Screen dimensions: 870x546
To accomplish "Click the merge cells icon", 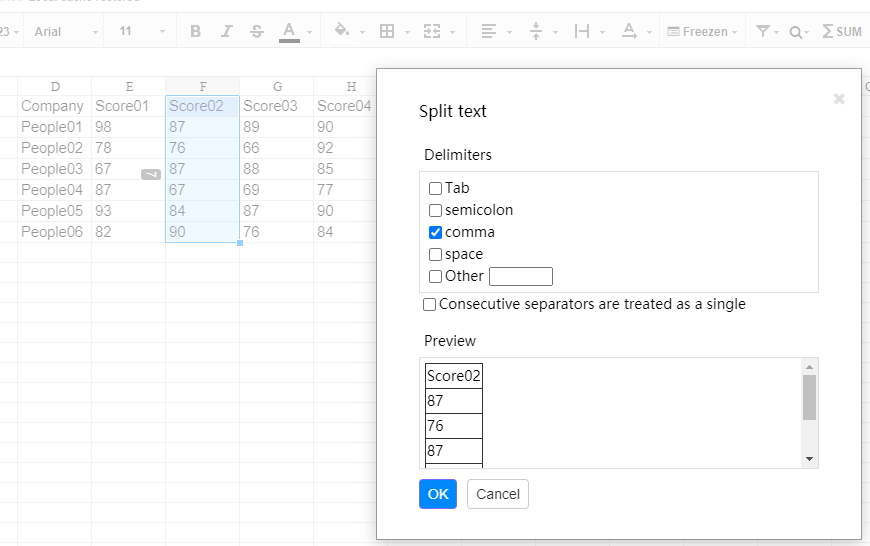I will pyautogui.click(x=432, y=32).
